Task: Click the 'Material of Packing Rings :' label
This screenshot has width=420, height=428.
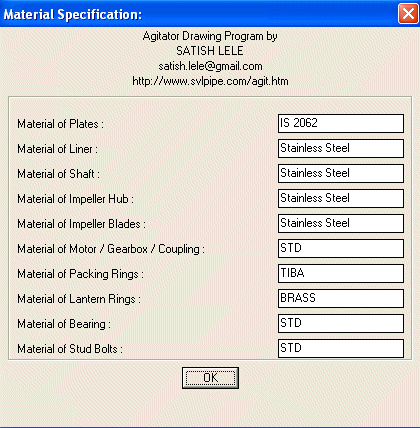Action: [80, 274]
